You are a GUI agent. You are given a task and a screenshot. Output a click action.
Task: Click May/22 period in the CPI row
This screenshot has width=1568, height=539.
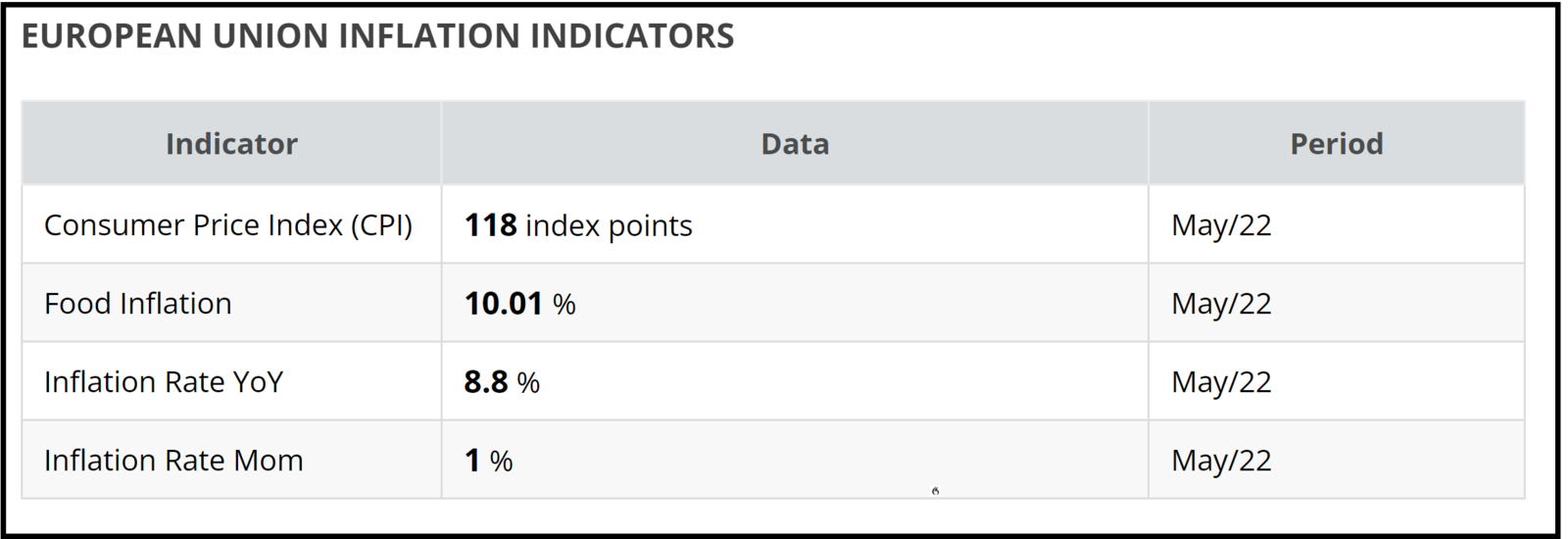[x=1221, y=225]
